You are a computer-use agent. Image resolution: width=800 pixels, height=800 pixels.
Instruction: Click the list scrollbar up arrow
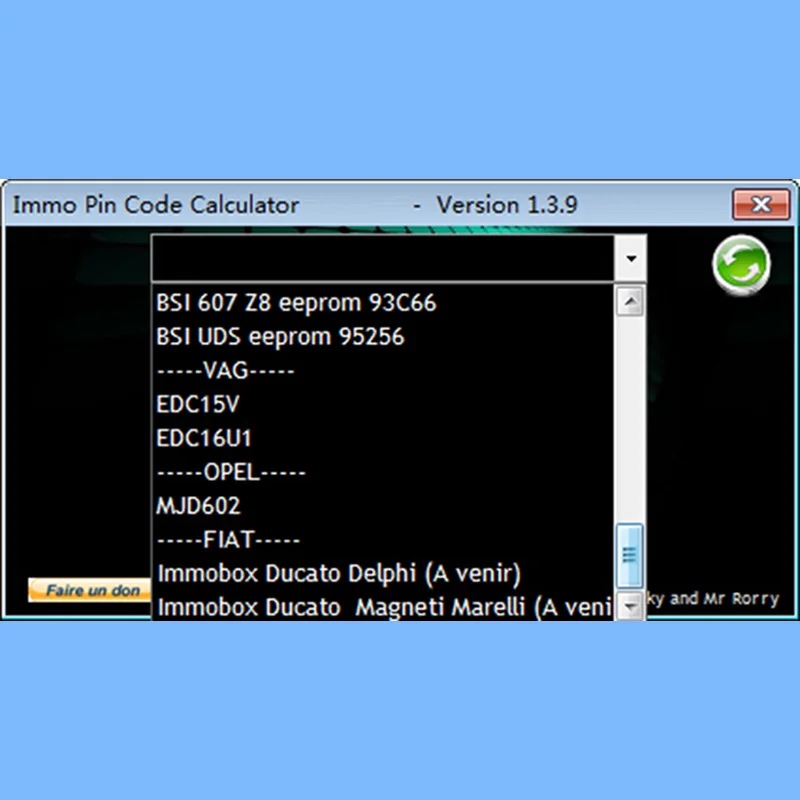630,302
